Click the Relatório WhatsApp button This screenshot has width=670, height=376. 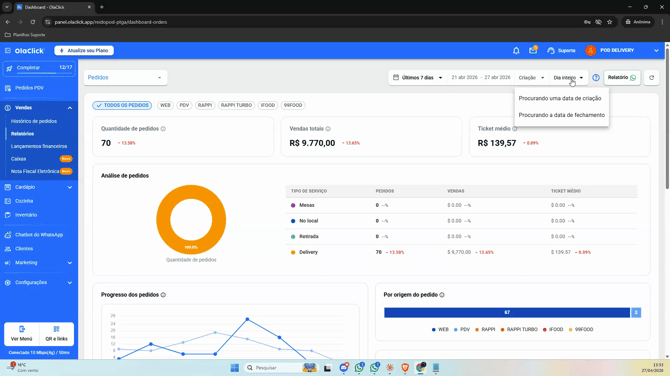pos(622,78)
